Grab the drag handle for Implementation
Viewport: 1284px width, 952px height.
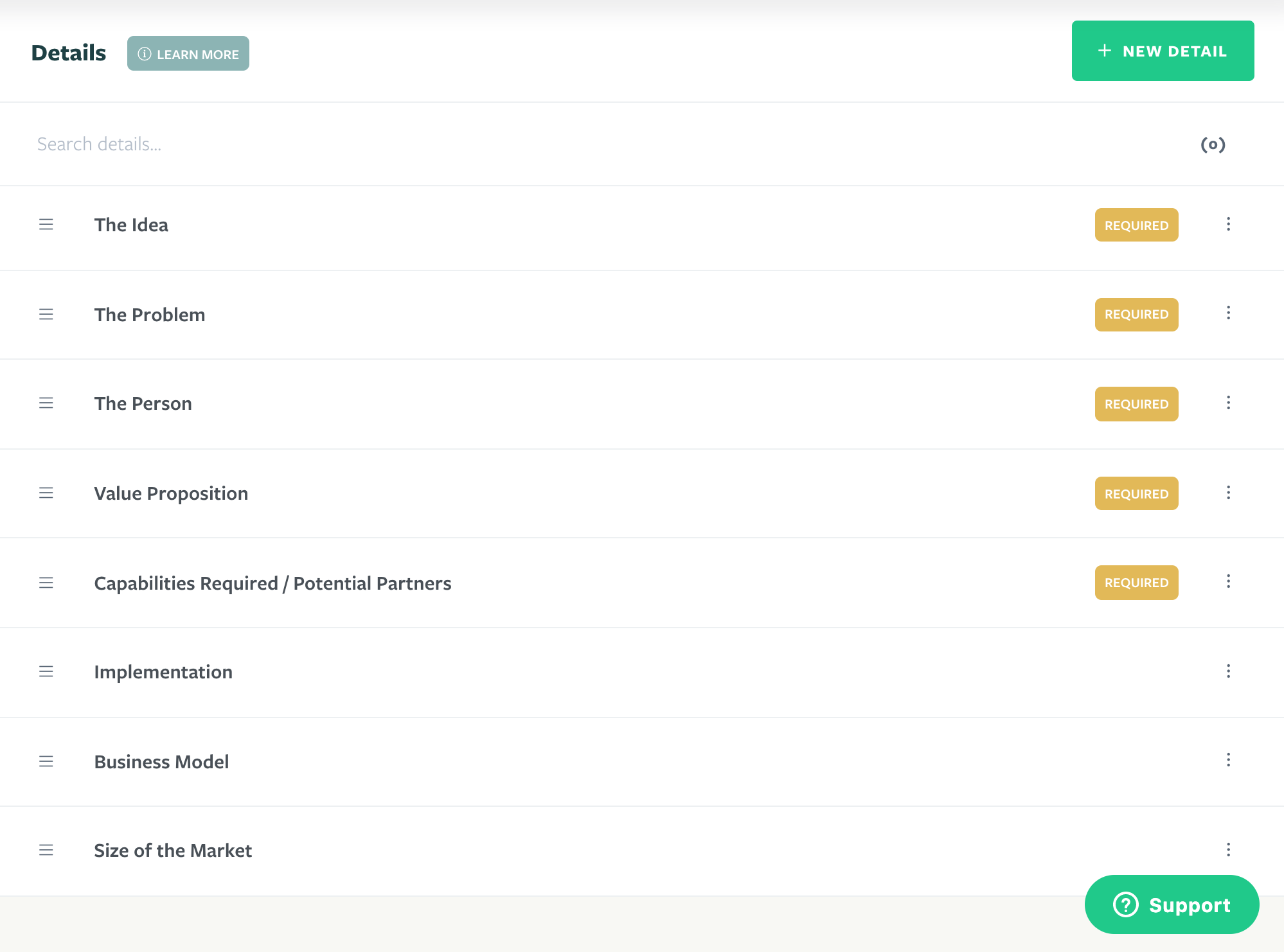[x=46, y=671]
